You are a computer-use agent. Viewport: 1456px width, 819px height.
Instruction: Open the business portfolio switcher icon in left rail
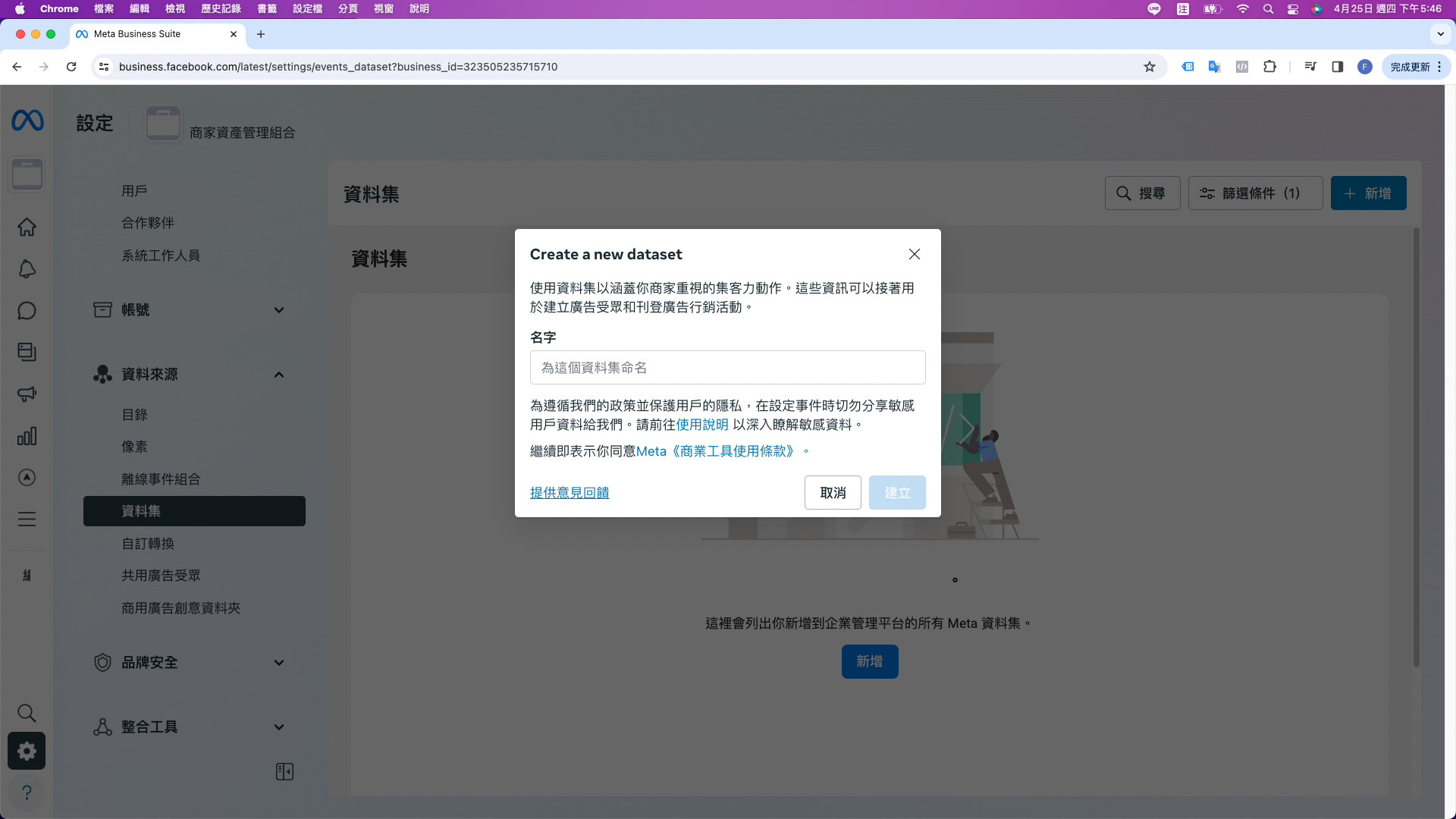point(27,174)
